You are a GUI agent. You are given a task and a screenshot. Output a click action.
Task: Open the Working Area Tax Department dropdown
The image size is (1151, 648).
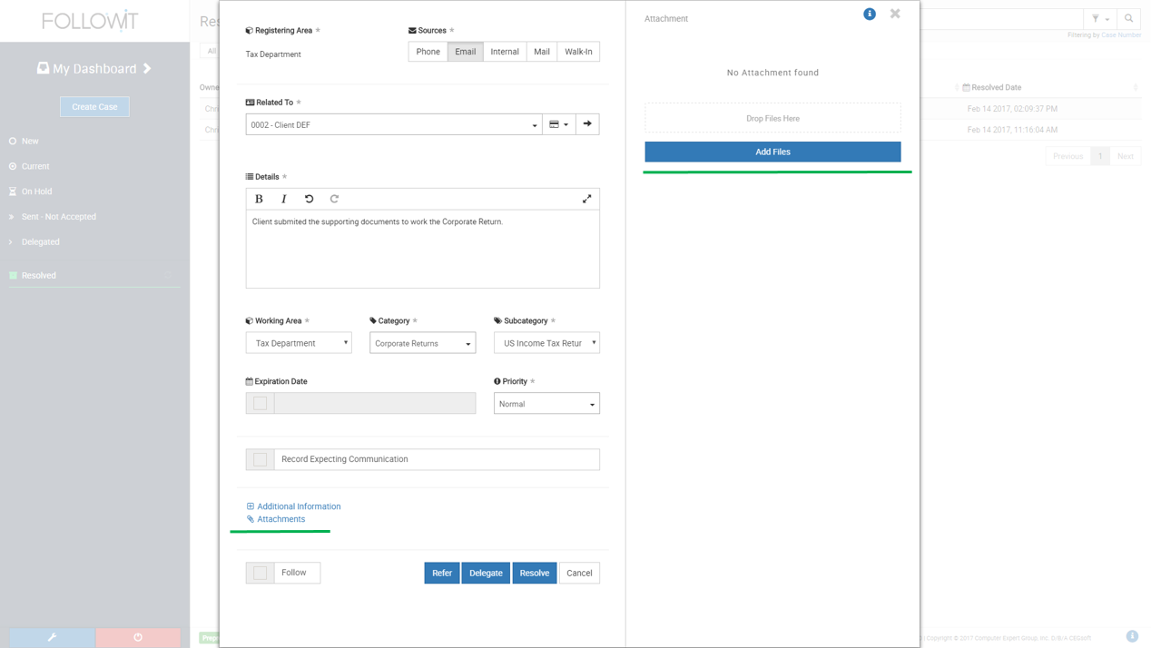298,343
